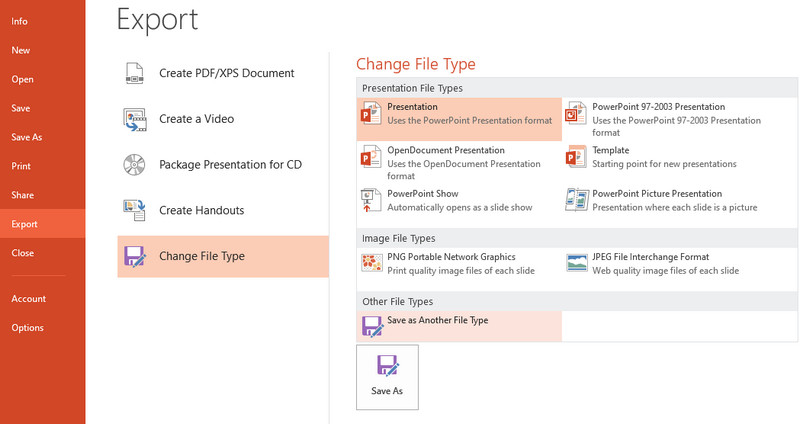The width and height of the screenshot is (800, 424).
Task: Choose the PowerPoint Show icon
Action: click(x=371, y=200)
